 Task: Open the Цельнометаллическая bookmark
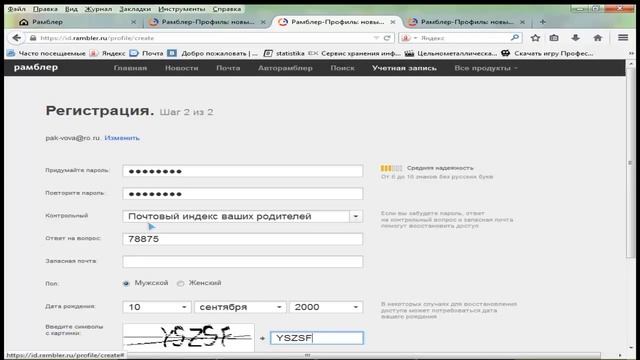(451, 53)
